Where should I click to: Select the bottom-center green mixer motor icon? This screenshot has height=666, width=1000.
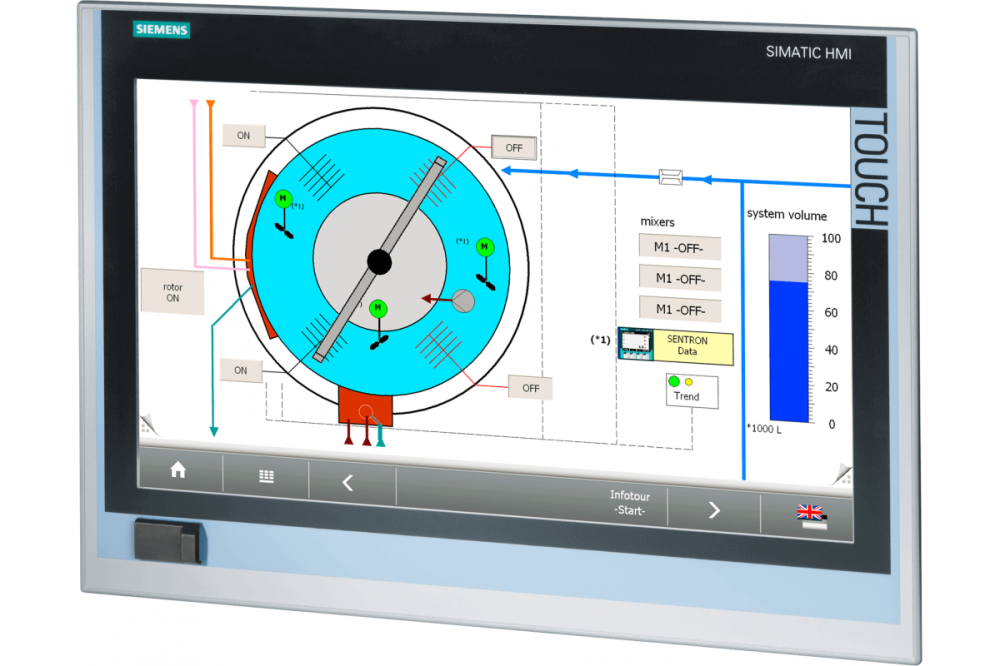tap(378, 308)
